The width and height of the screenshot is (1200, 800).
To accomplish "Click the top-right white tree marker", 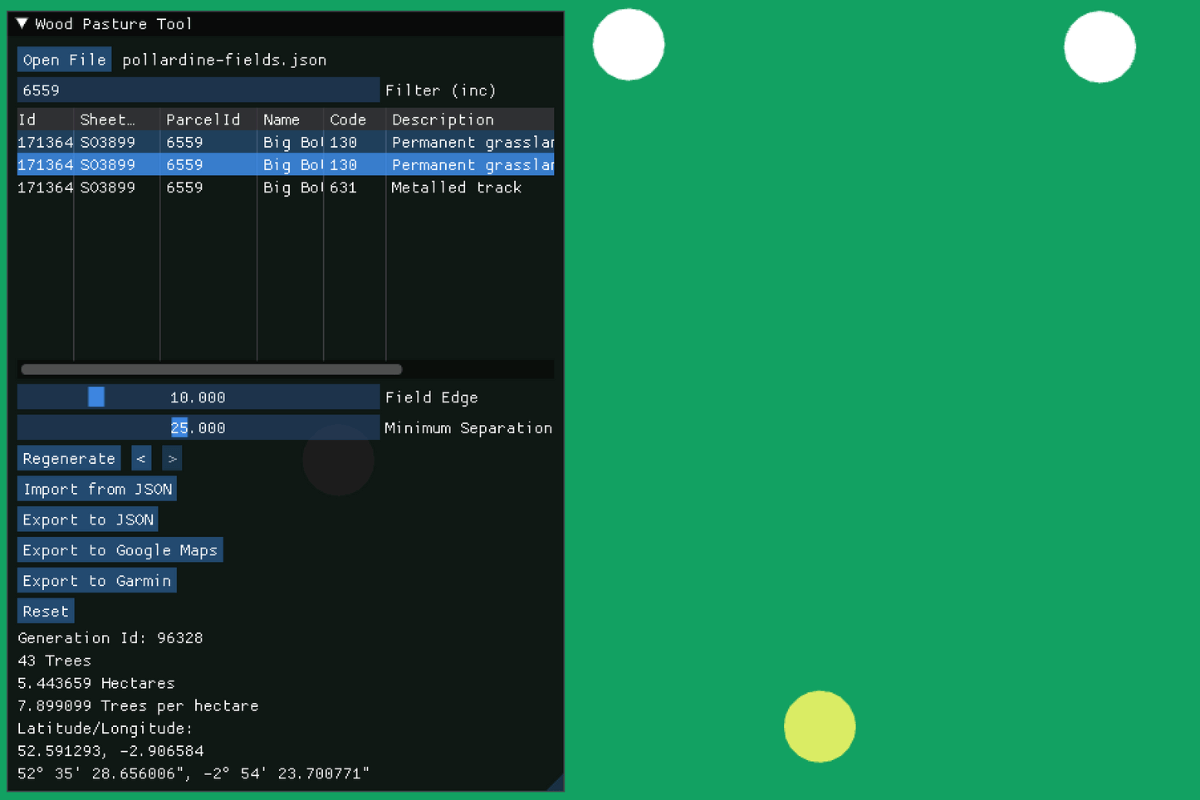I will (1100, 47).
